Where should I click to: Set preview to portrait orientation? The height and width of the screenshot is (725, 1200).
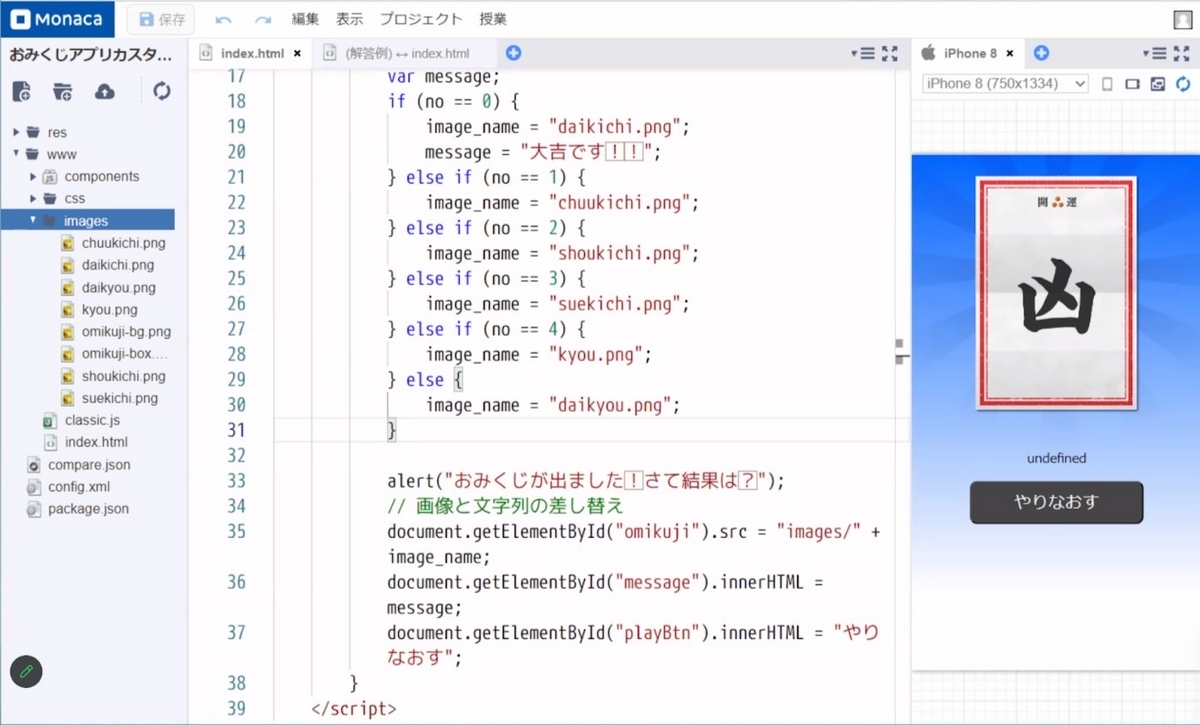[1107, 84]
